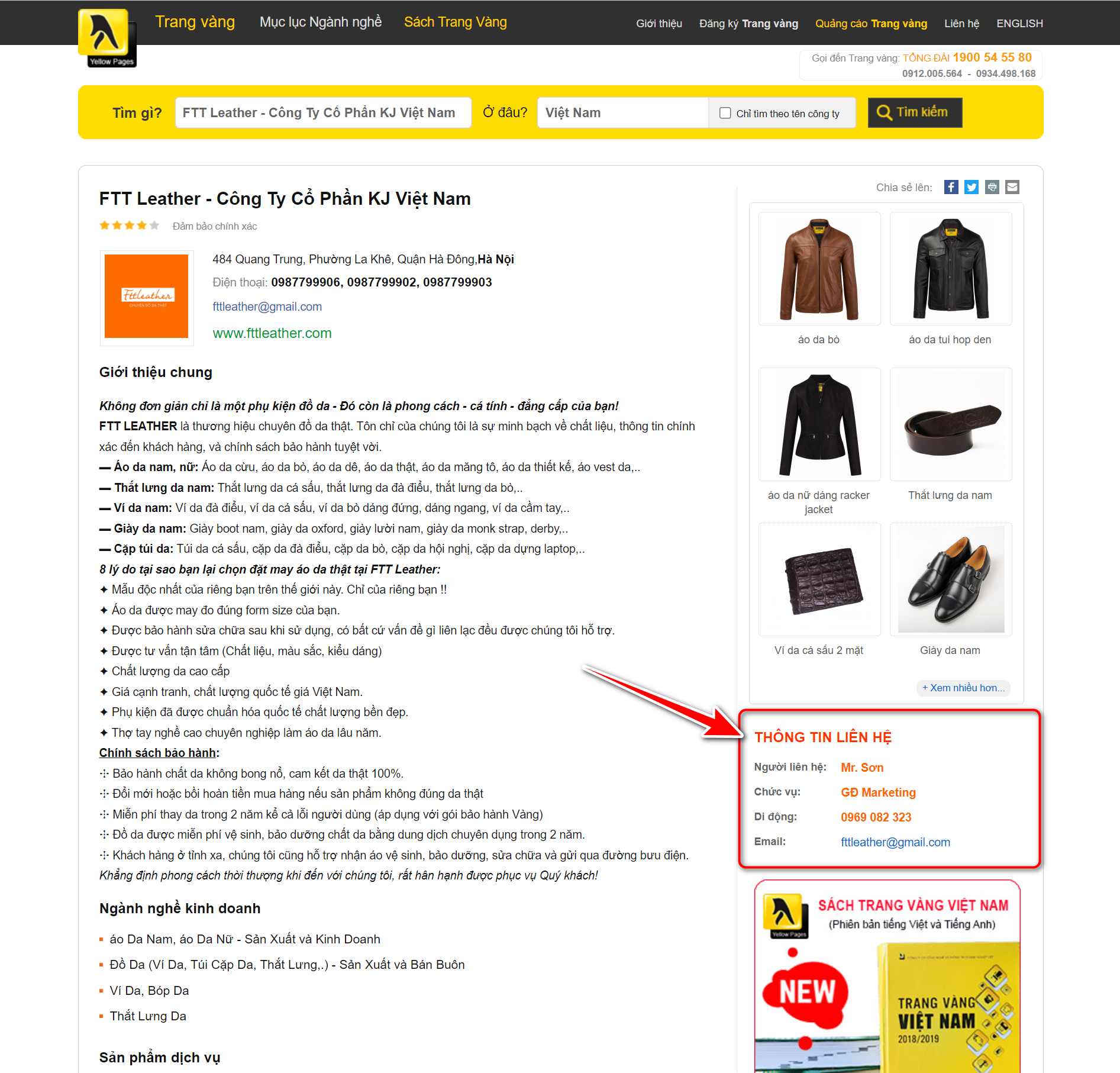Switch the site language to ENGLISH
The width and height of the screenshot is (1120, 1073).
tap(1019, 24)
